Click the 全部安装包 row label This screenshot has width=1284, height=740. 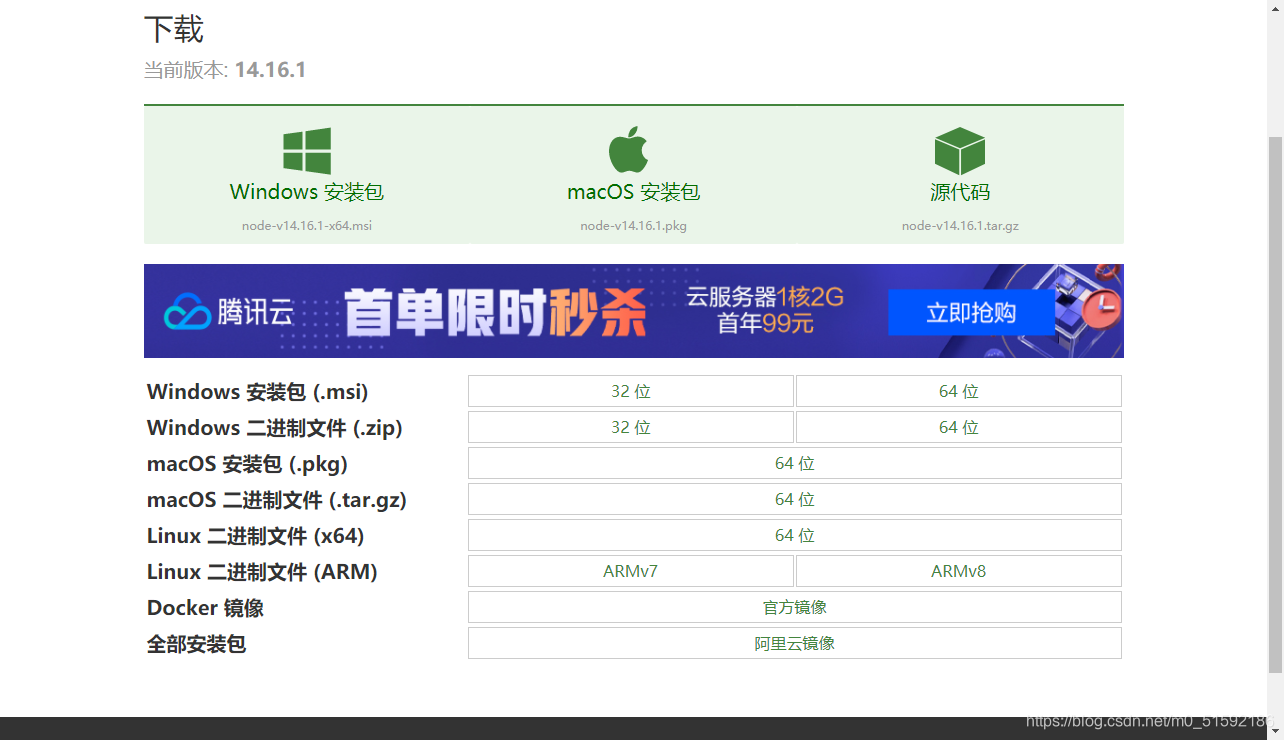[x=196, y=644]
